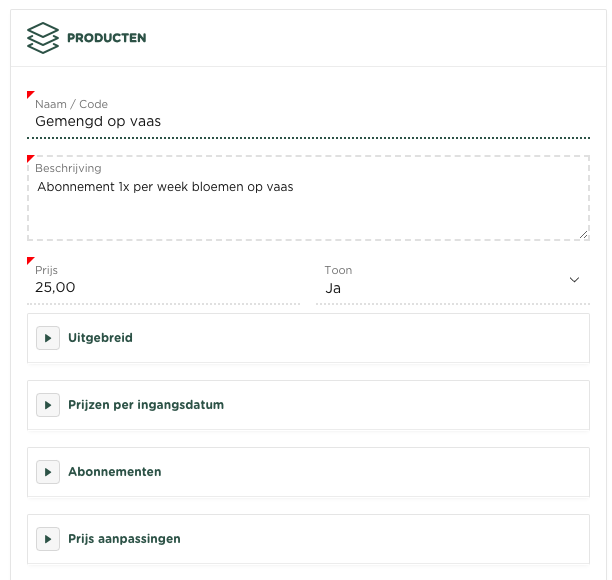The width and height of the screenshot is (612, 580).
Task: Click the Toon field label
Action: coord(339,270)
